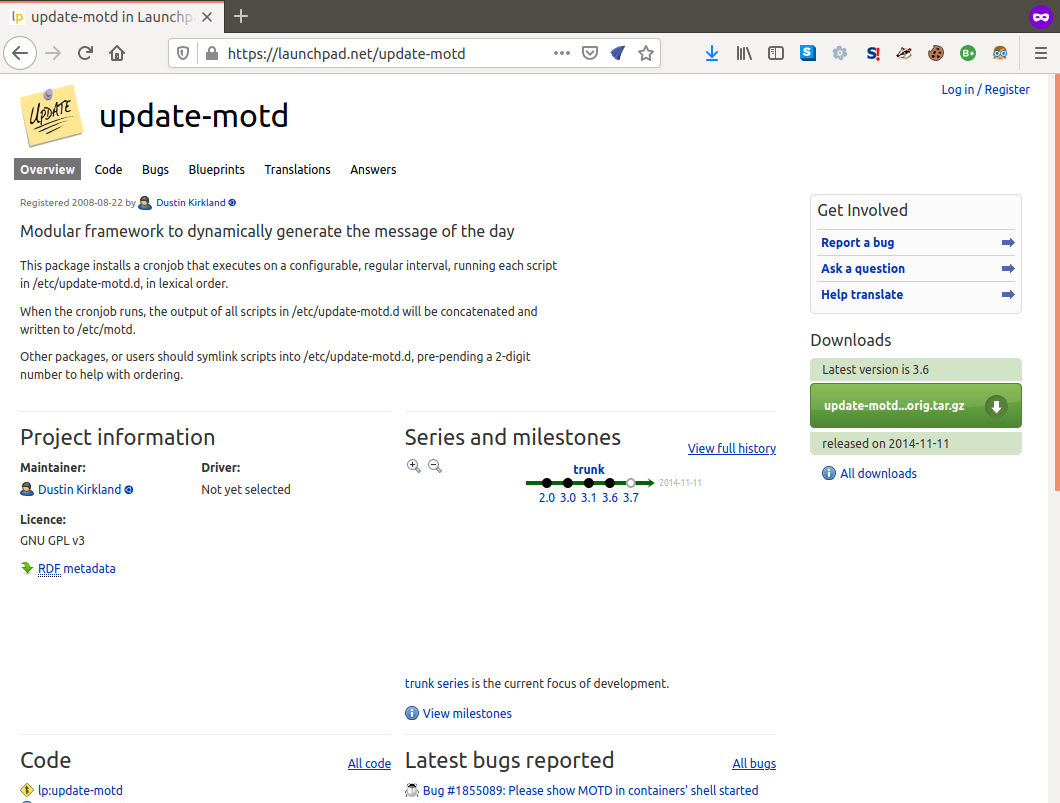Click the page vertical scrollbar
Screen dimensions: 1060x803
coord(1057,283)
